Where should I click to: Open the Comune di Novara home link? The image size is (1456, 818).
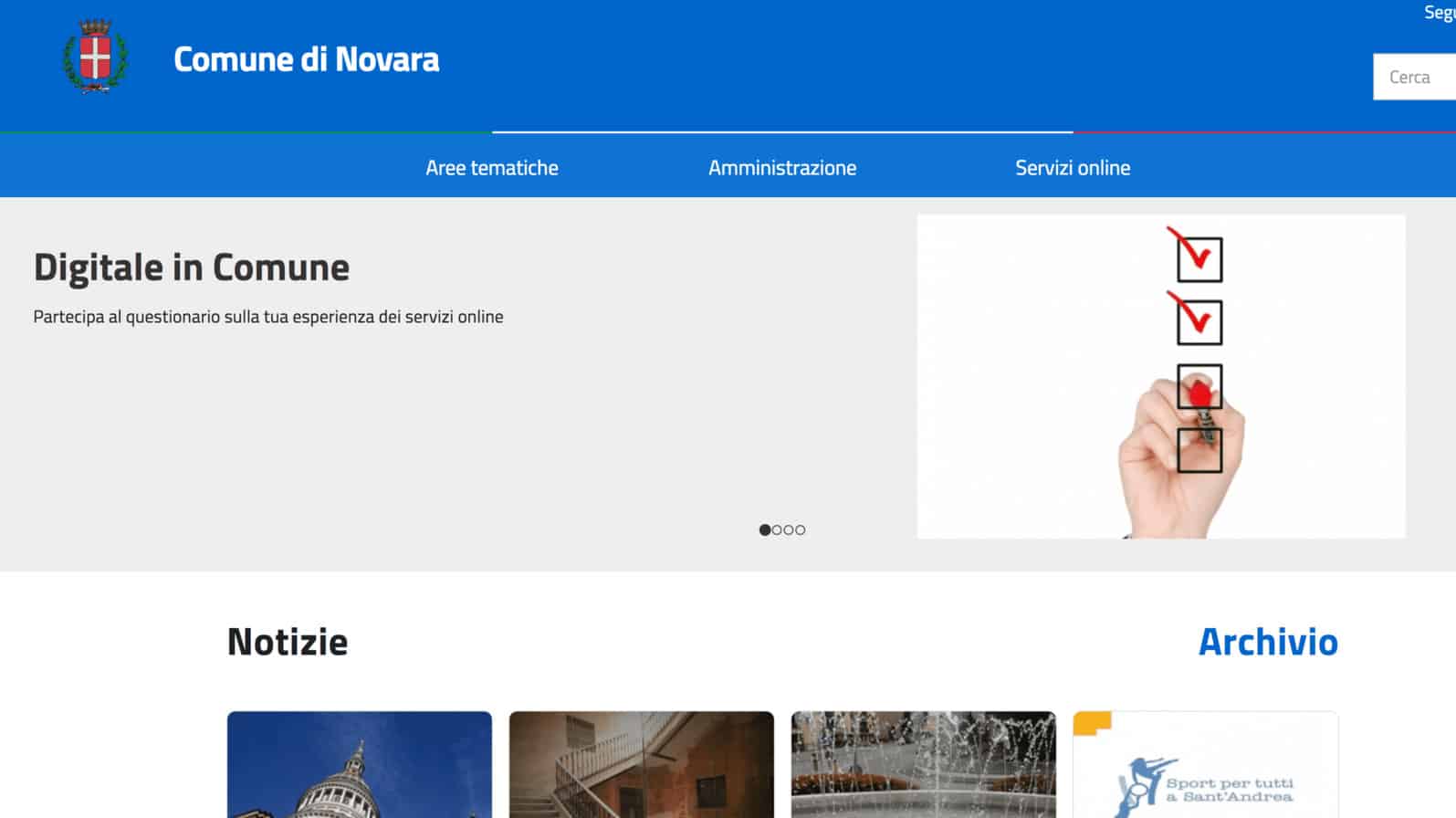307,59
